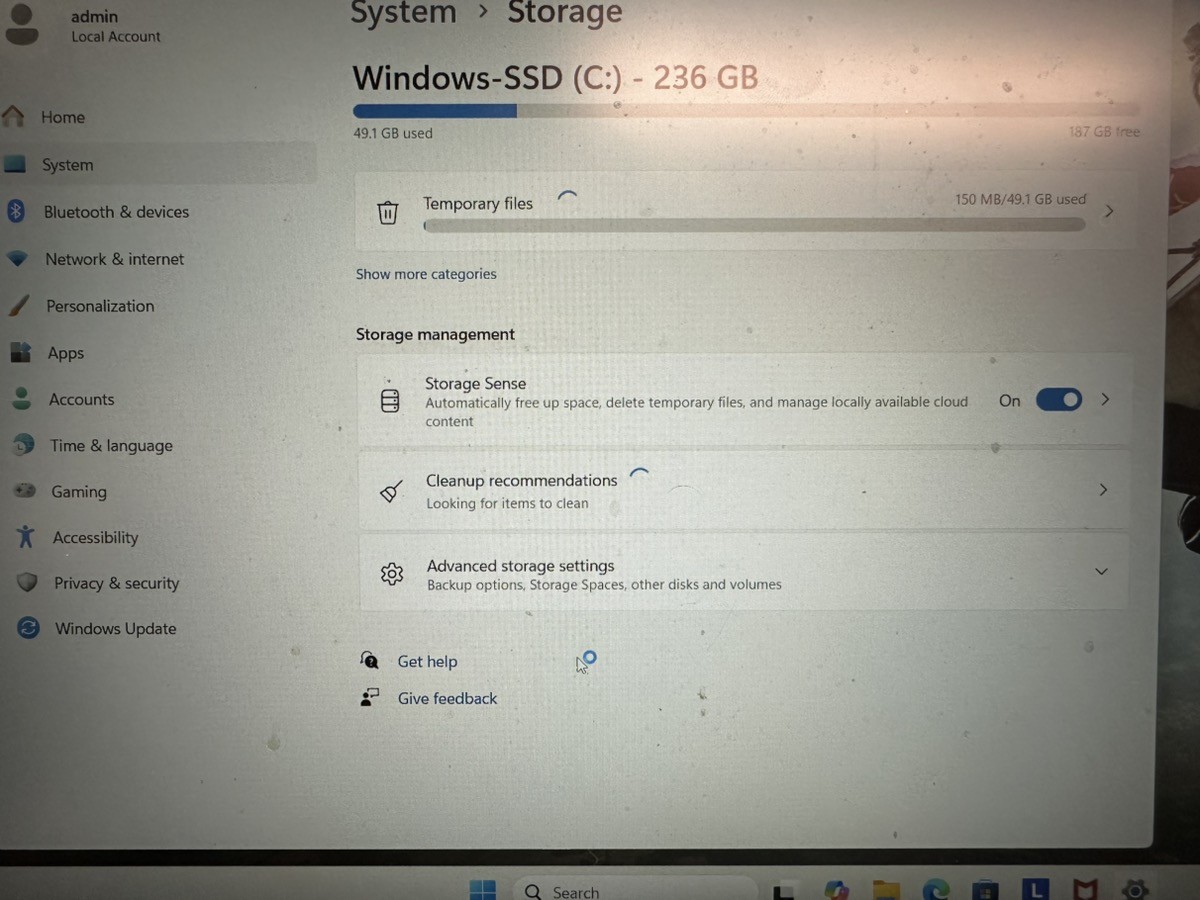Click the "187 GB free" text
Screen dimensions: 1200x900
(1104, 131)
